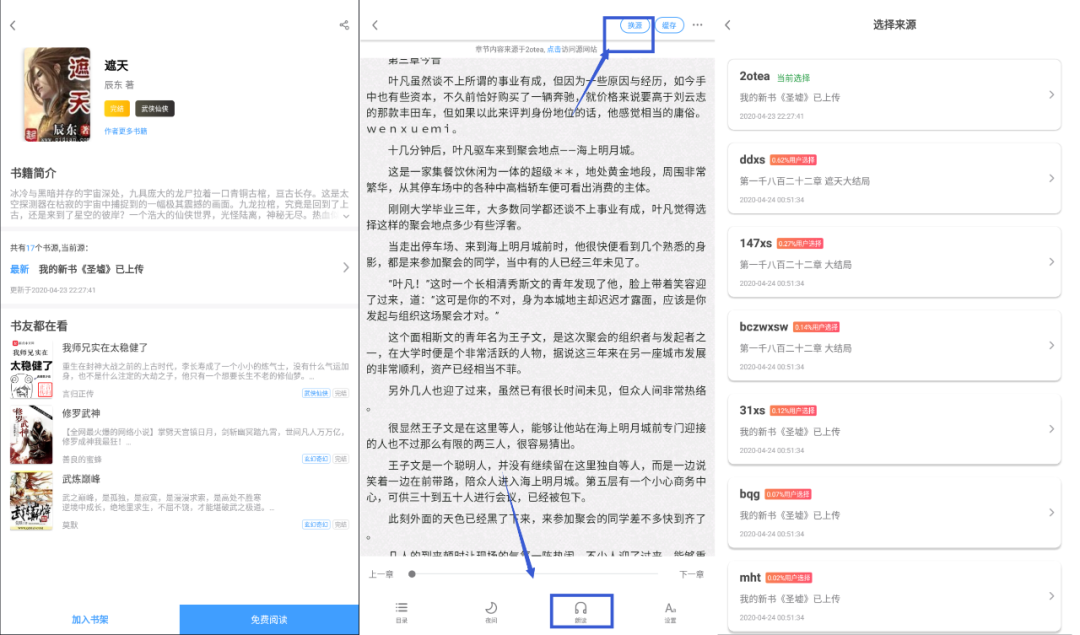Open the 遮天 book cover image
The height and width of the screenshot is (635, 1080).
click(x=57, y=94)
